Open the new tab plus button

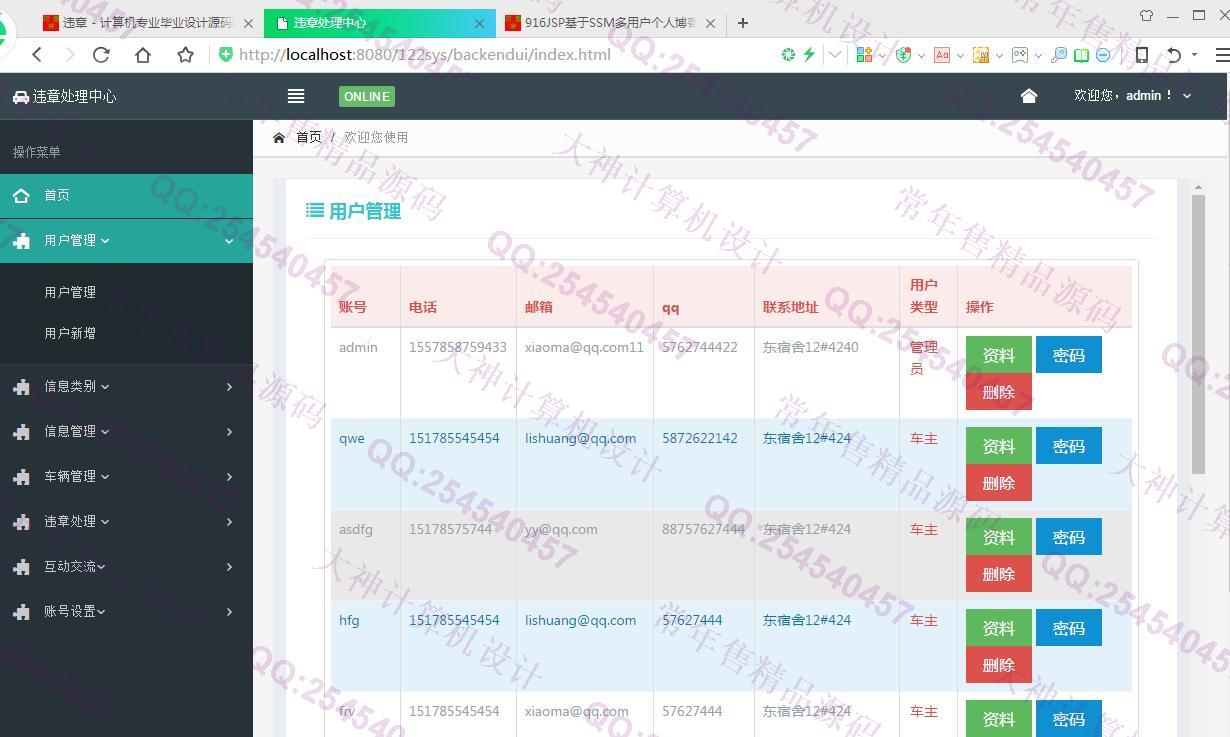pyautogui.click(x=742, y=22)
